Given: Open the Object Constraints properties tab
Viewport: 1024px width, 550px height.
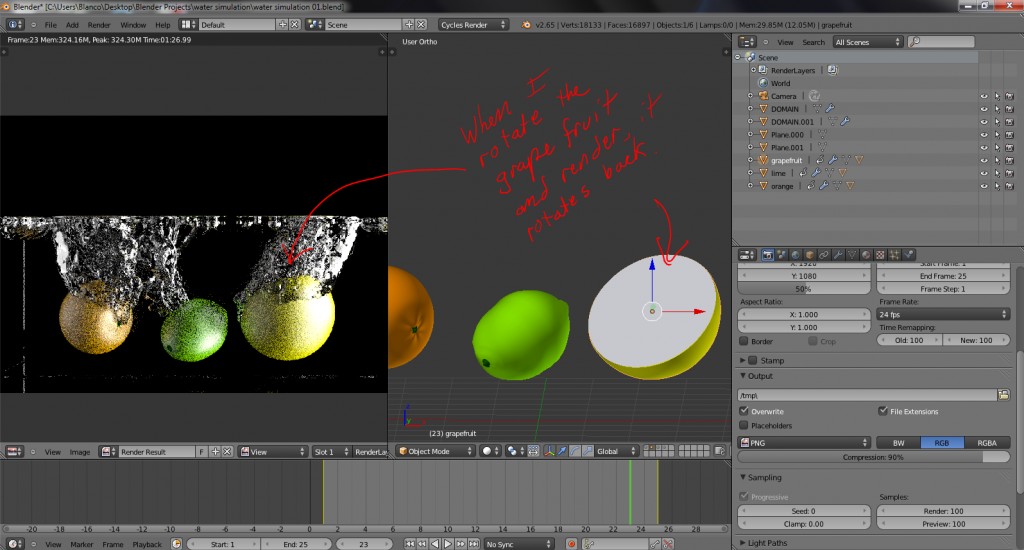Looking at the screenshot, I should coord(824,255).
